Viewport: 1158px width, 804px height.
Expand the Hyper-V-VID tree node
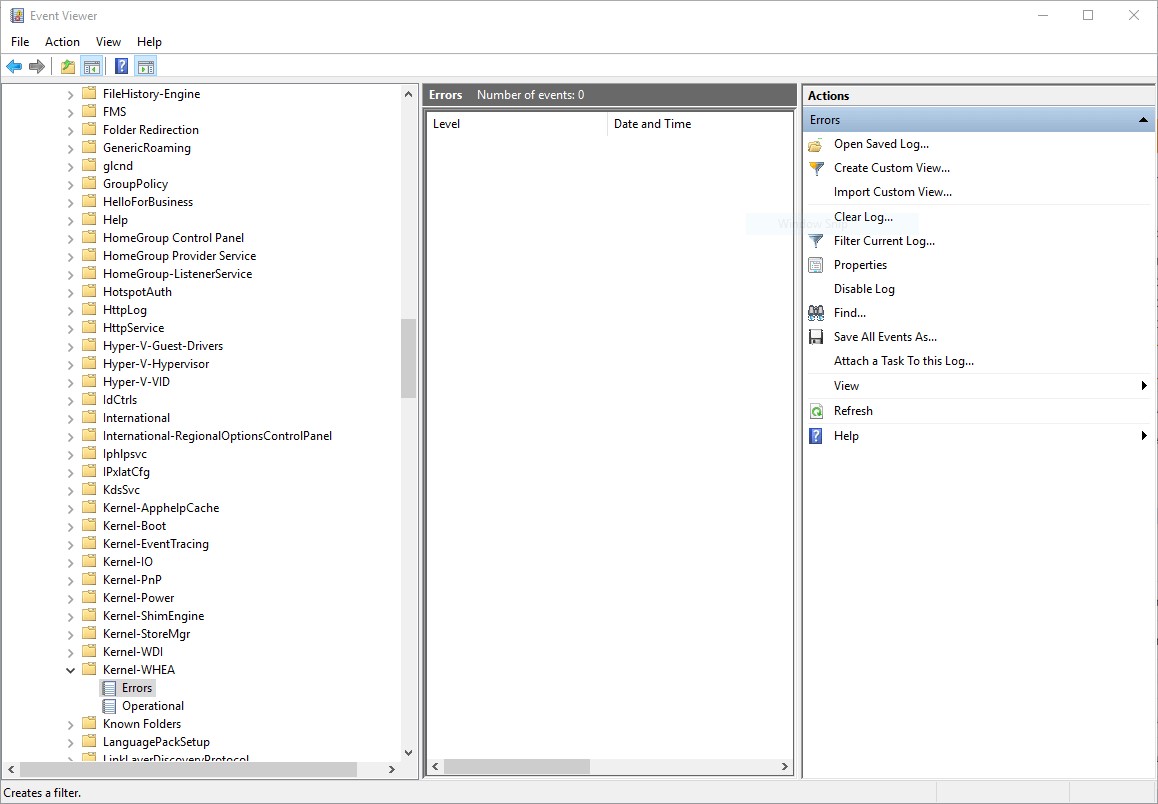tap(71, 382)
